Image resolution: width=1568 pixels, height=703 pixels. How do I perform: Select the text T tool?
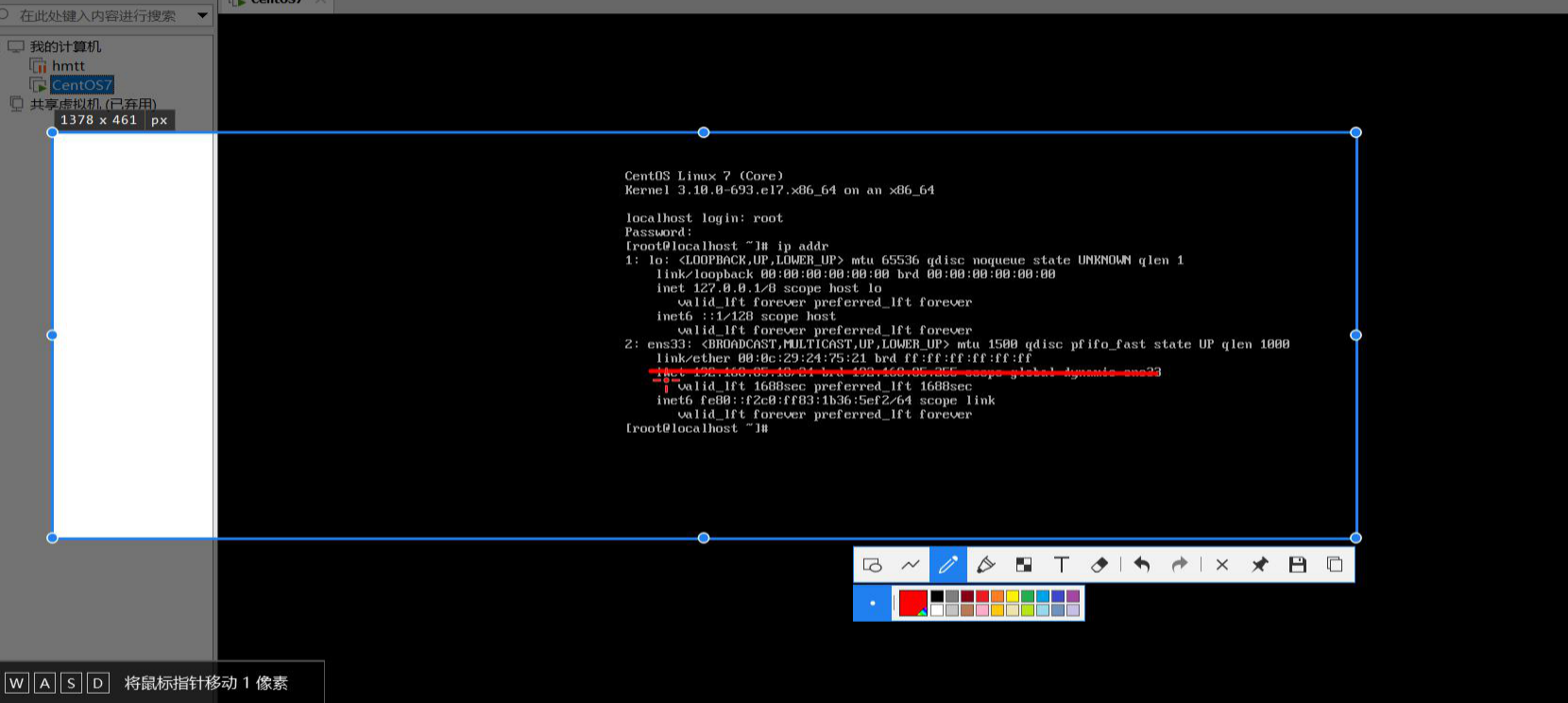point(1062,564)
